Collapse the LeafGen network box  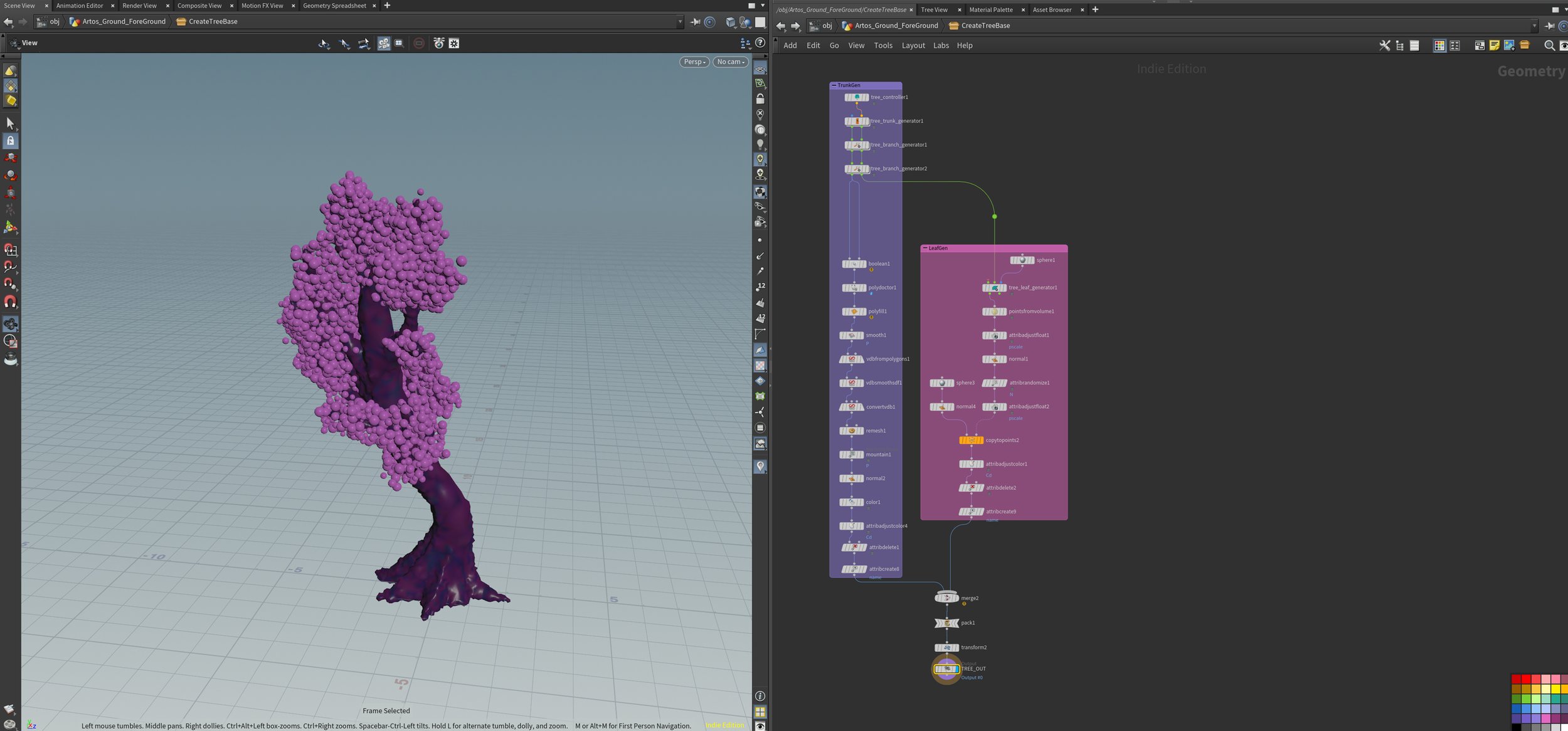[924, 248]
